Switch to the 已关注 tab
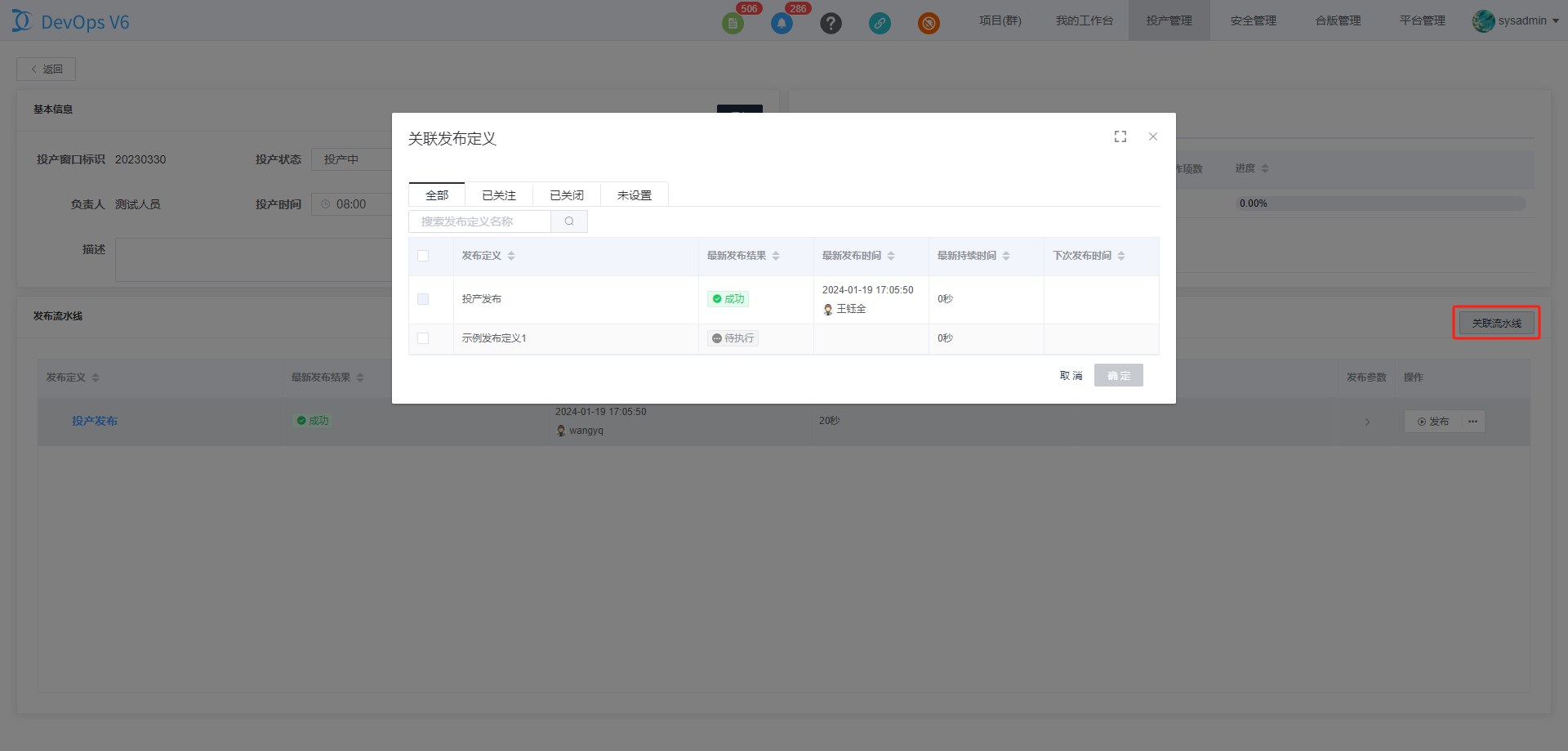 pos(499,195)
